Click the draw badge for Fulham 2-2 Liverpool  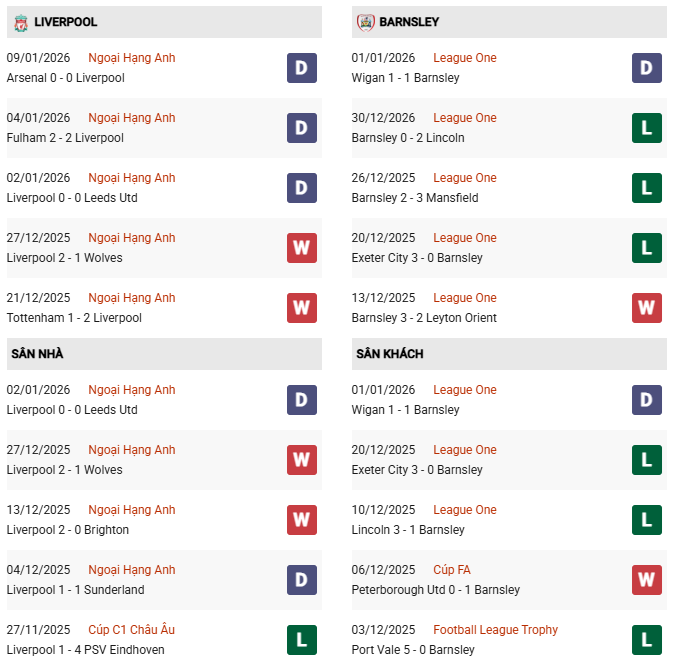(302, 128)
